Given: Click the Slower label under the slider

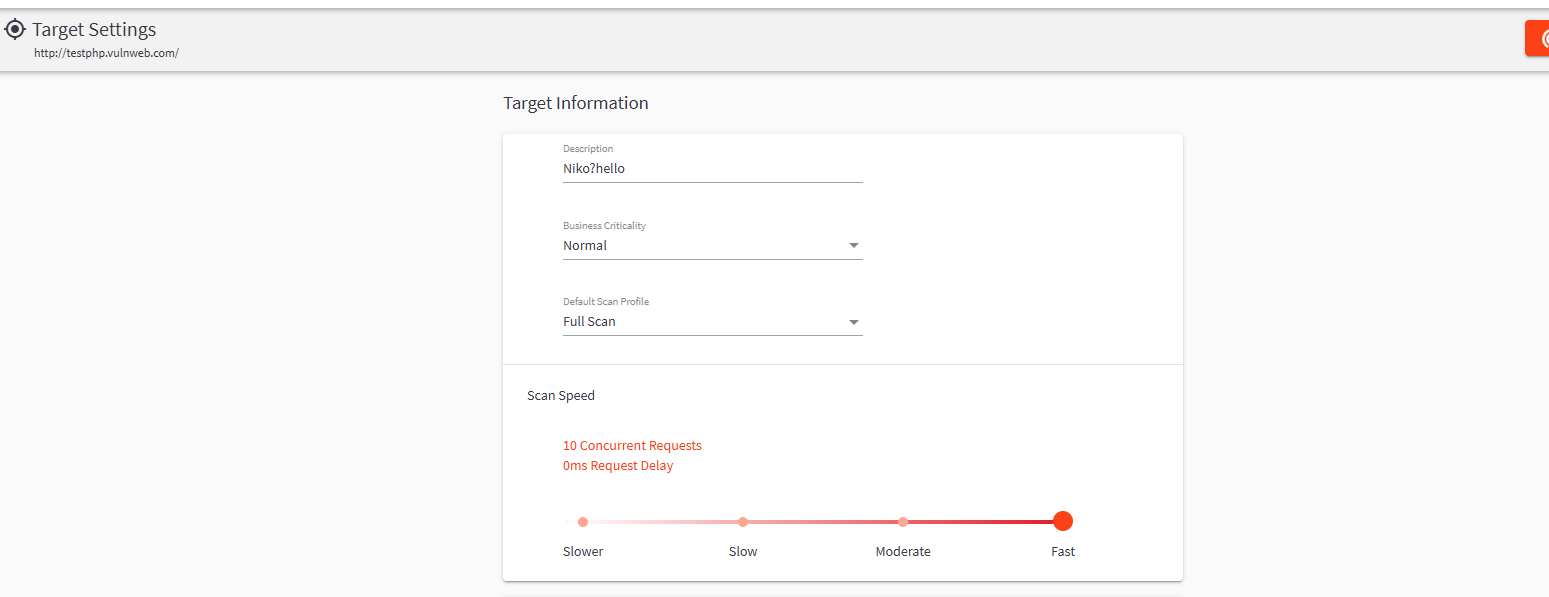Looking at the screenshot, I should pos(583,552).
